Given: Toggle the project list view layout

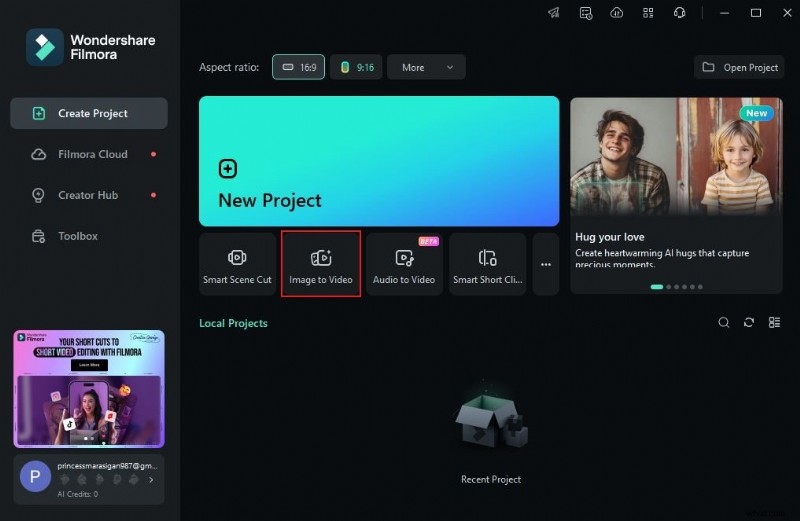Looking at the screenshot, I should coord(774,323).
